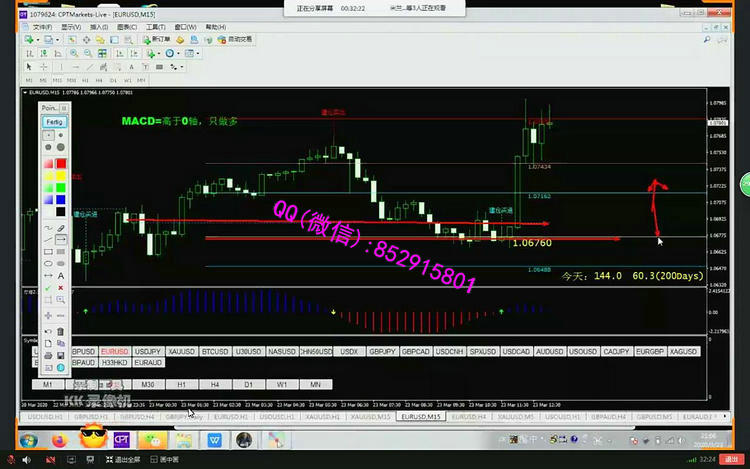The height and width of the screenshot is (469, 750).
Task: Open Firefox from the Windows taskbar
Action: click(61, 440)
